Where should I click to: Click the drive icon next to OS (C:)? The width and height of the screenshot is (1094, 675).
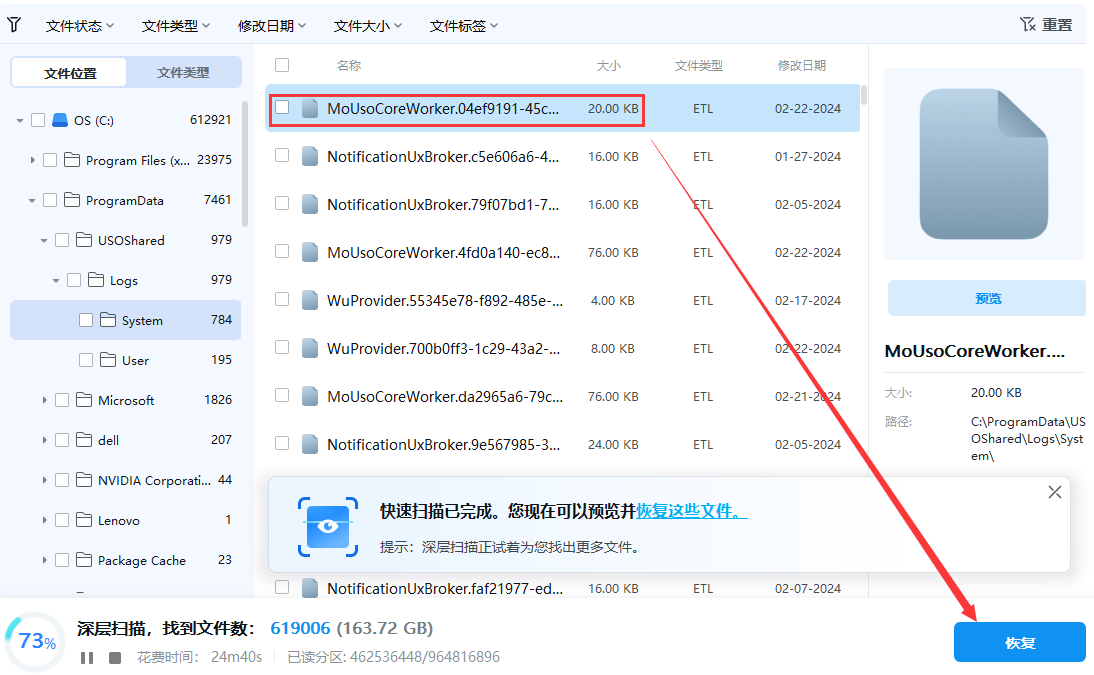click(x=61, y=119)
